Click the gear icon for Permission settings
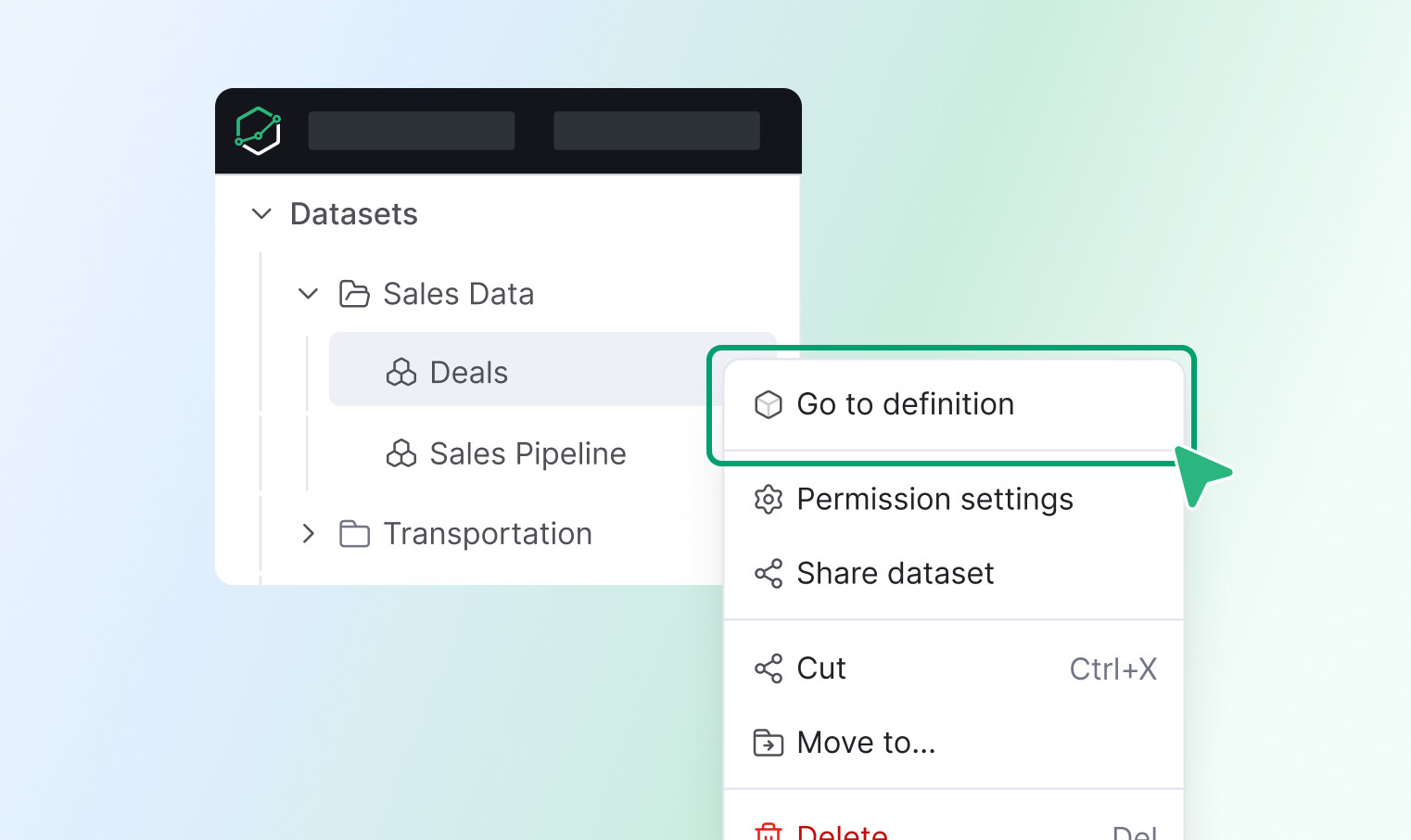1411x840 pixels. pos(769,500)
